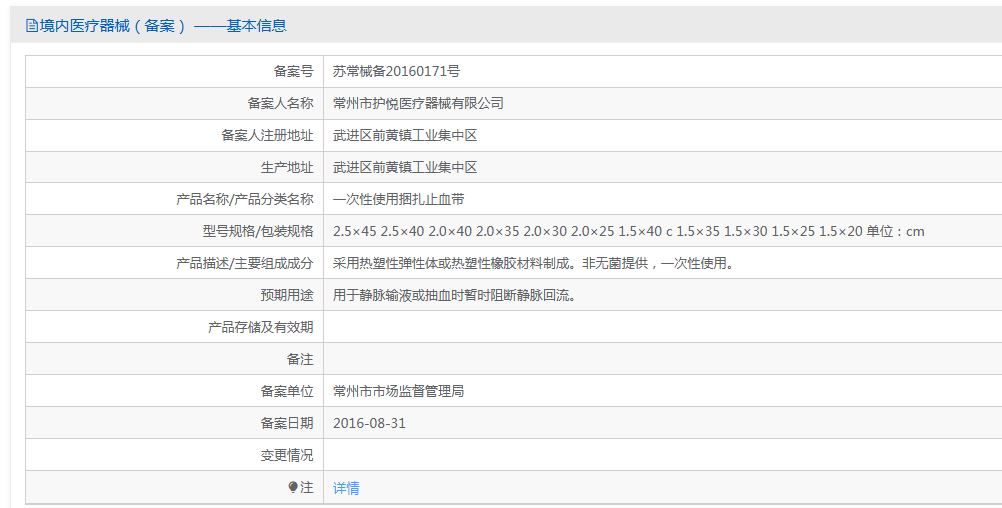This screenshot has width=1002, height=508.
Task: Click the label 预期用途
Action: [287, 295]
